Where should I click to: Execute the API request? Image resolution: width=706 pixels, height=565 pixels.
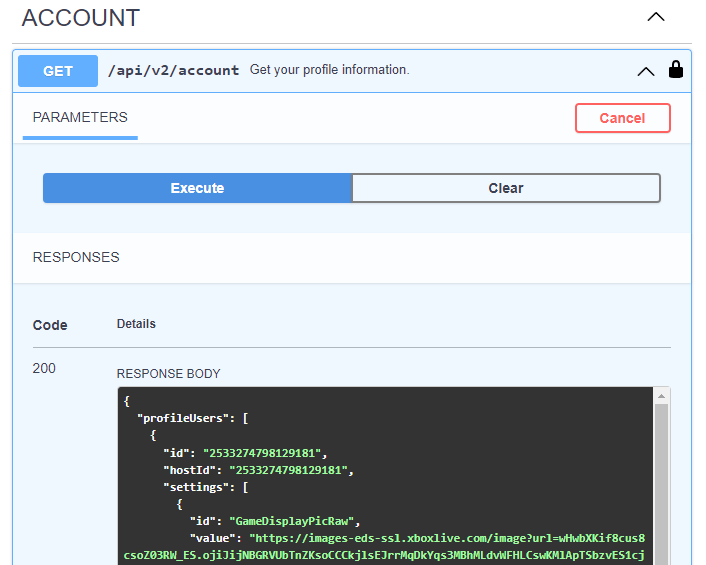pos(197,188)
